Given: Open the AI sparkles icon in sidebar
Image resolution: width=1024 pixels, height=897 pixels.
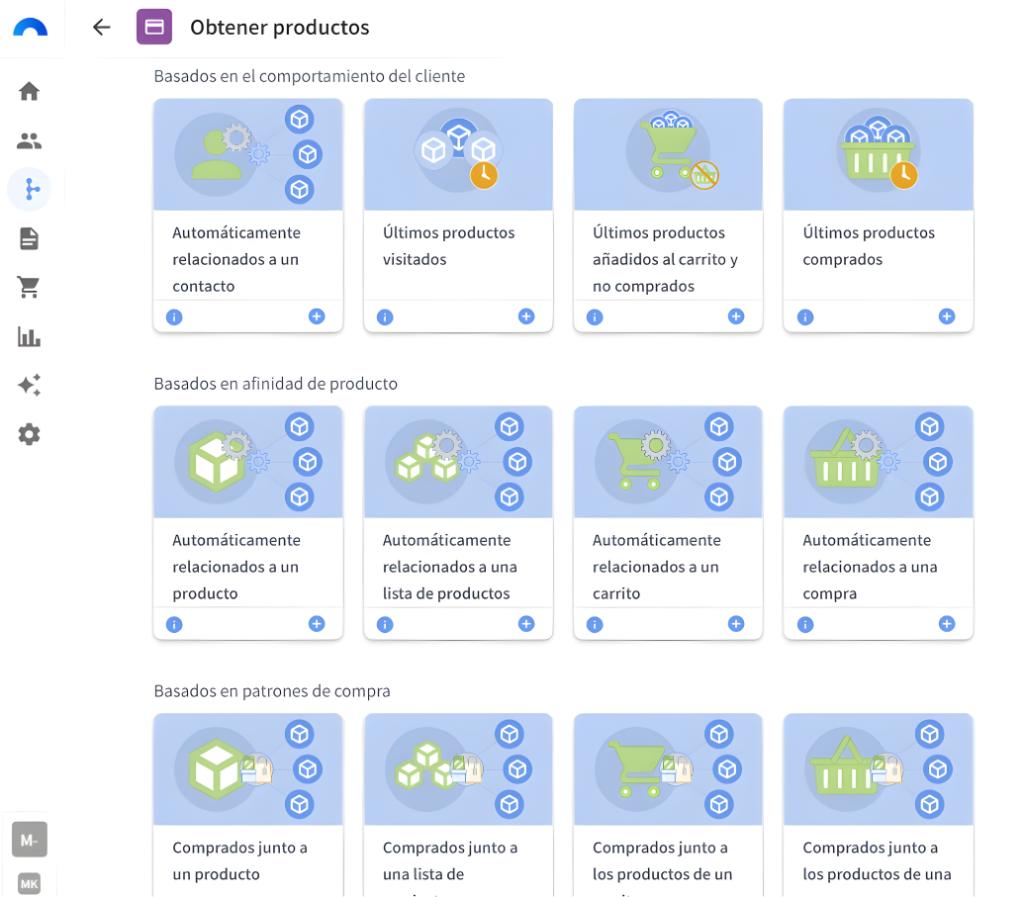Looking at the screenshot, I should tap(29, 385).
